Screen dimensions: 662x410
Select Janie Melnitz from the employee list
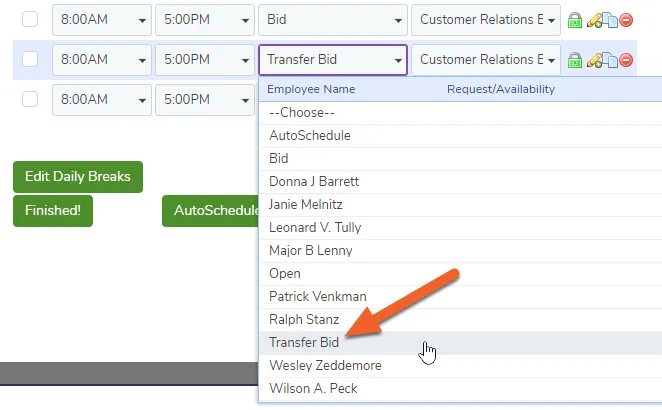pos(460,205)
